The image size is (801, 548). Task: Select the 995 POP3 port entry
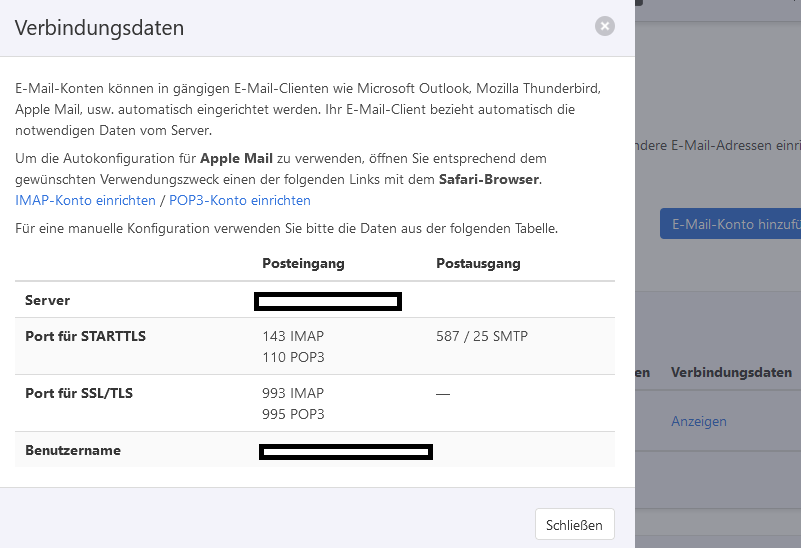click(293, 414)
